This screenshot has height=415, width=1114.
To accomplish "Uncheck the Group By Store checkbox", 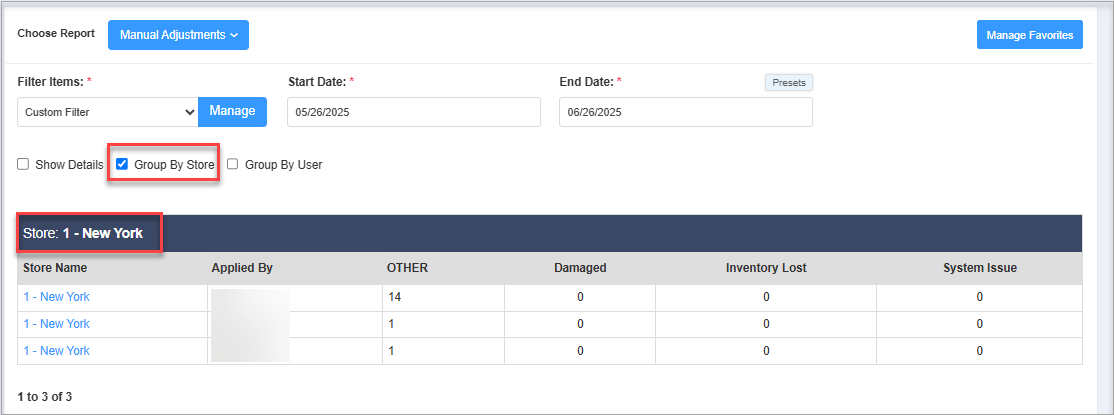I will coord(122,164).
